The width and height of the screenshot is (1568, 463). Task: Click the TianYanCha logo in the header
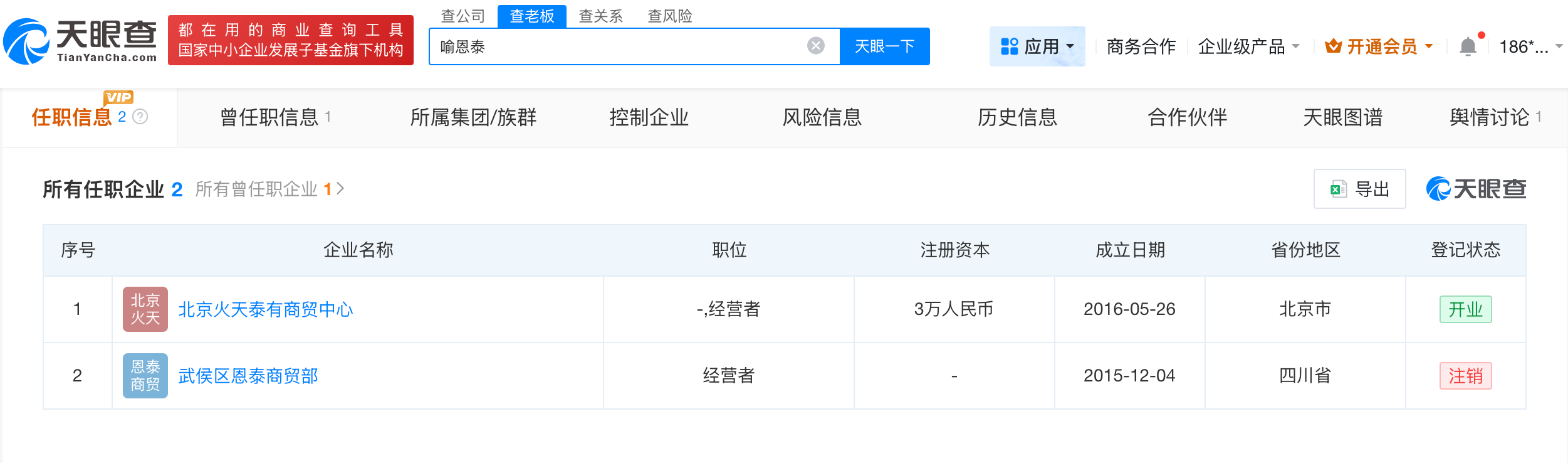pyautogui.click(x=80, y=41)
